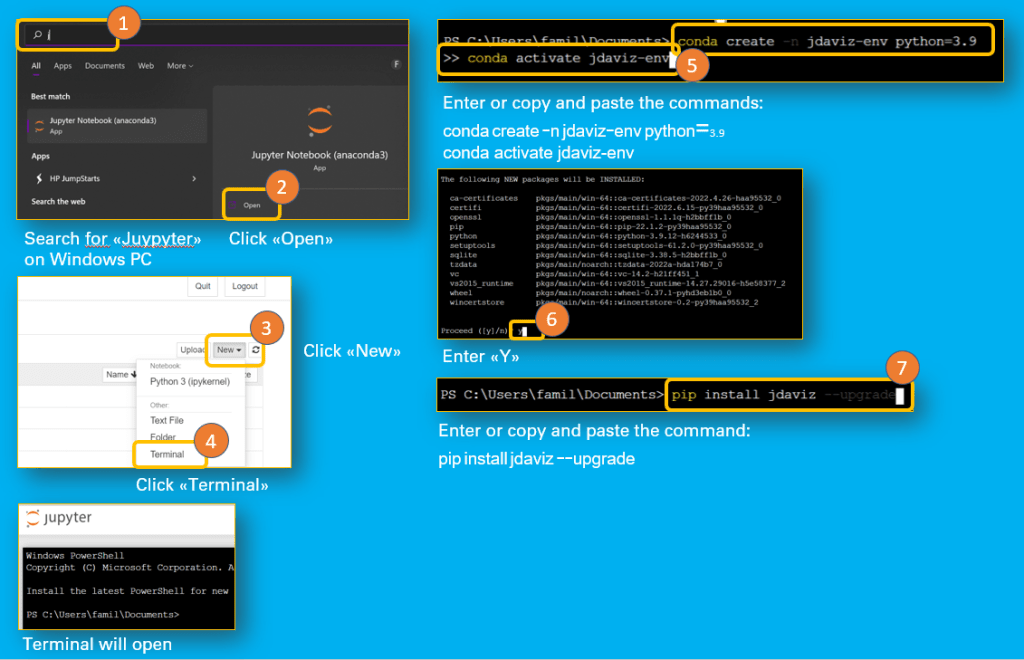Click the refresh icon beside the New button
The width and height of the screenshot is (1024, 660).
pyautogui.click(x=257, y=350)
